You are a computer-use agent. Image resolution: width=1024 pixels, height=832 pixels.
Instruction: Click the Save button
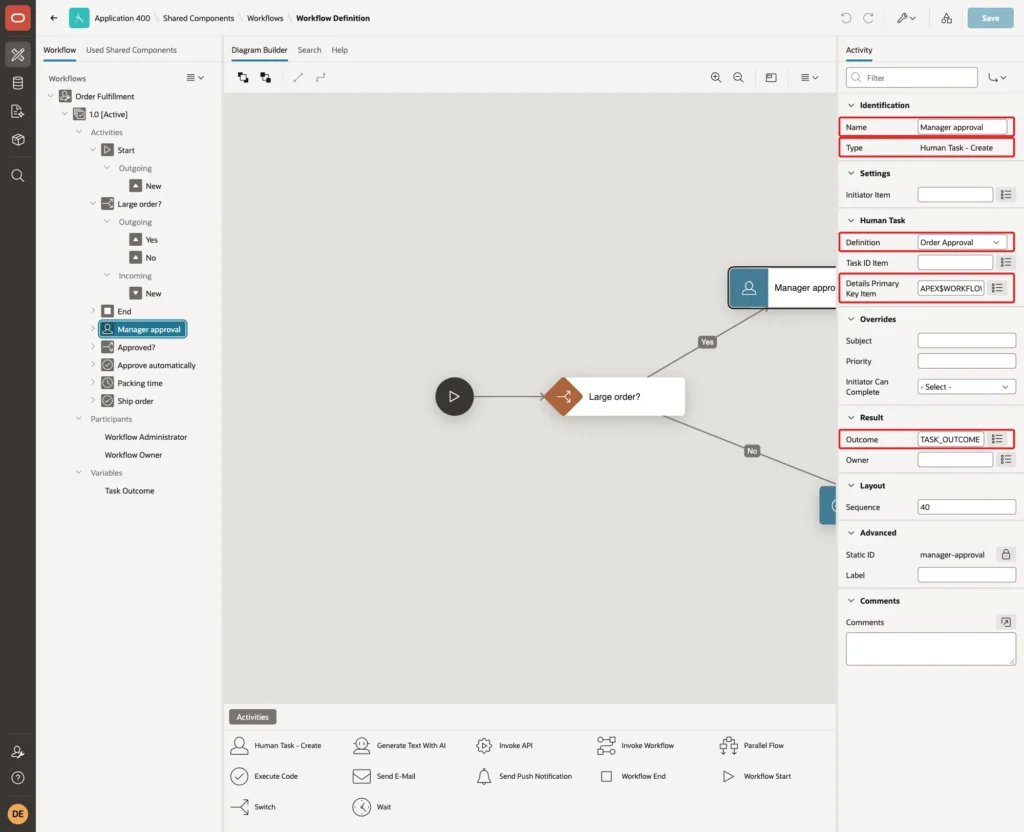pos(990,18)
